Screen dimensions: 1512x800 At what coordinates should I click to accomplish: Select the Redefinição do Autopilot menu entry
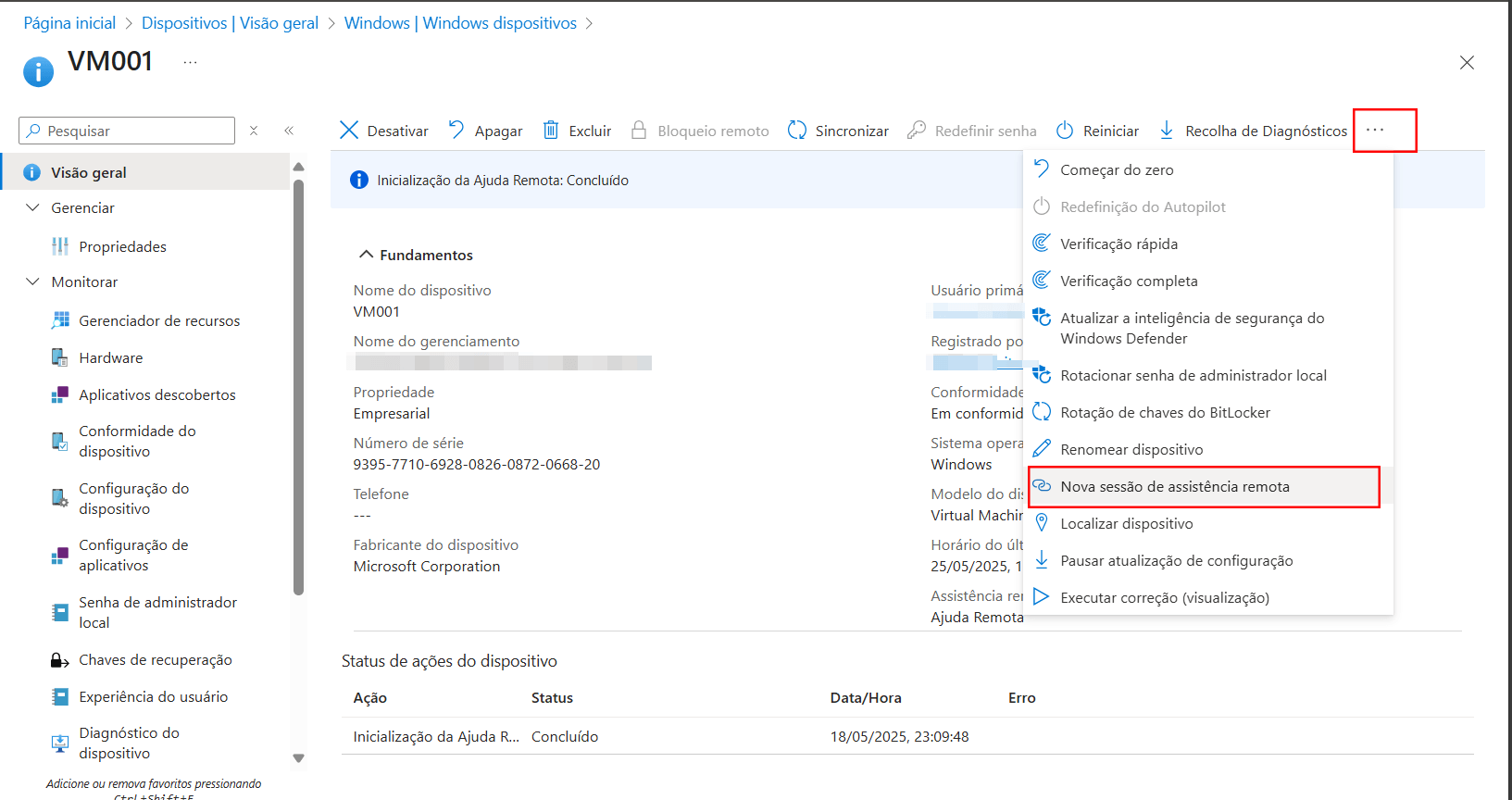pos(1208,206)
